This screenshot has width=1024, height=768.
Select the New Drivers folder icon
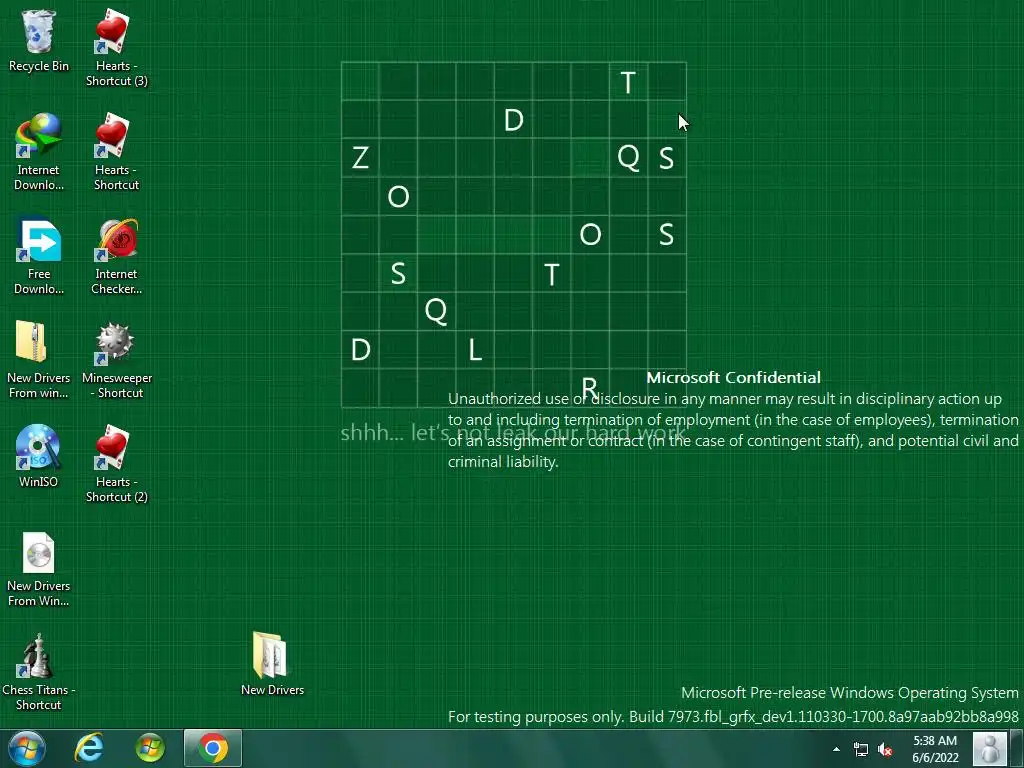[x=272, y=664]
